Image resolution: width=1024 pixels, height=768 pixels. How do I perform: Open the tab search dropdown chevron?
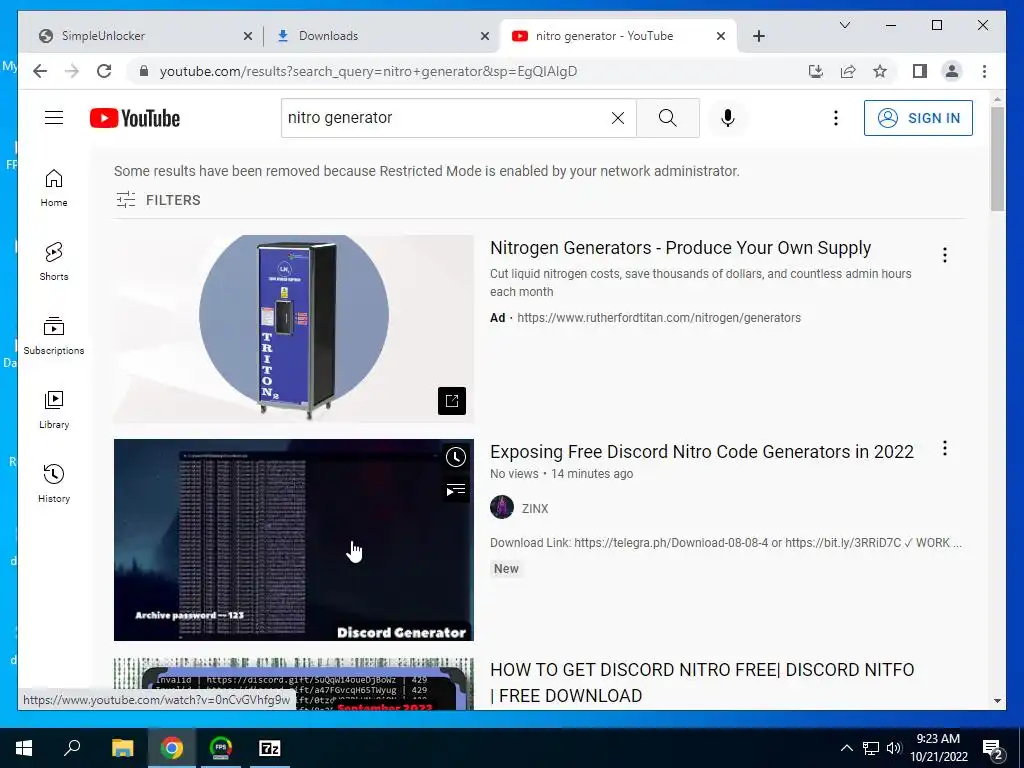coord(844,25)
